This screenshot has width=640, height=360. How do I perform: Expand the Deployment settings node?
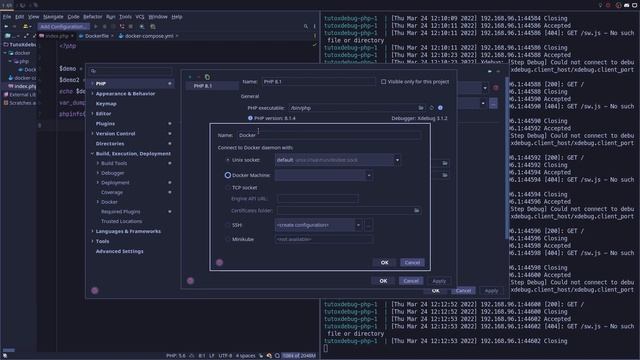[98, 182]
